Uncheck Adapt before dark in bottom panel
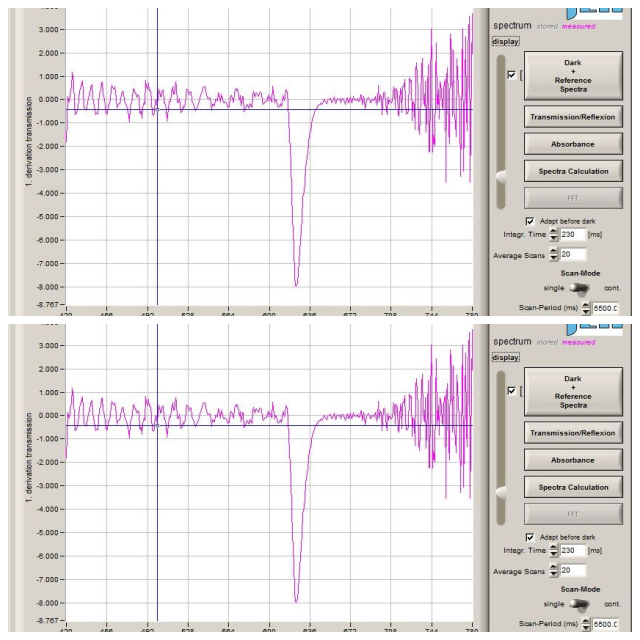Image resolution: width=640 pixels, height=640 pixels. (530, 536)
